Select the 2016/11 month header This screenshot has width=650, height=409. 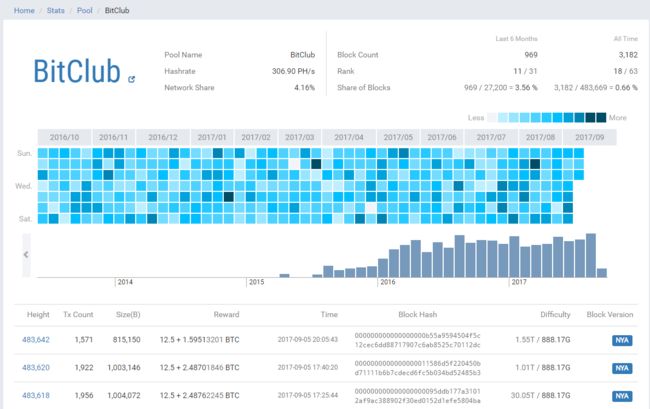tap(114, 137)
